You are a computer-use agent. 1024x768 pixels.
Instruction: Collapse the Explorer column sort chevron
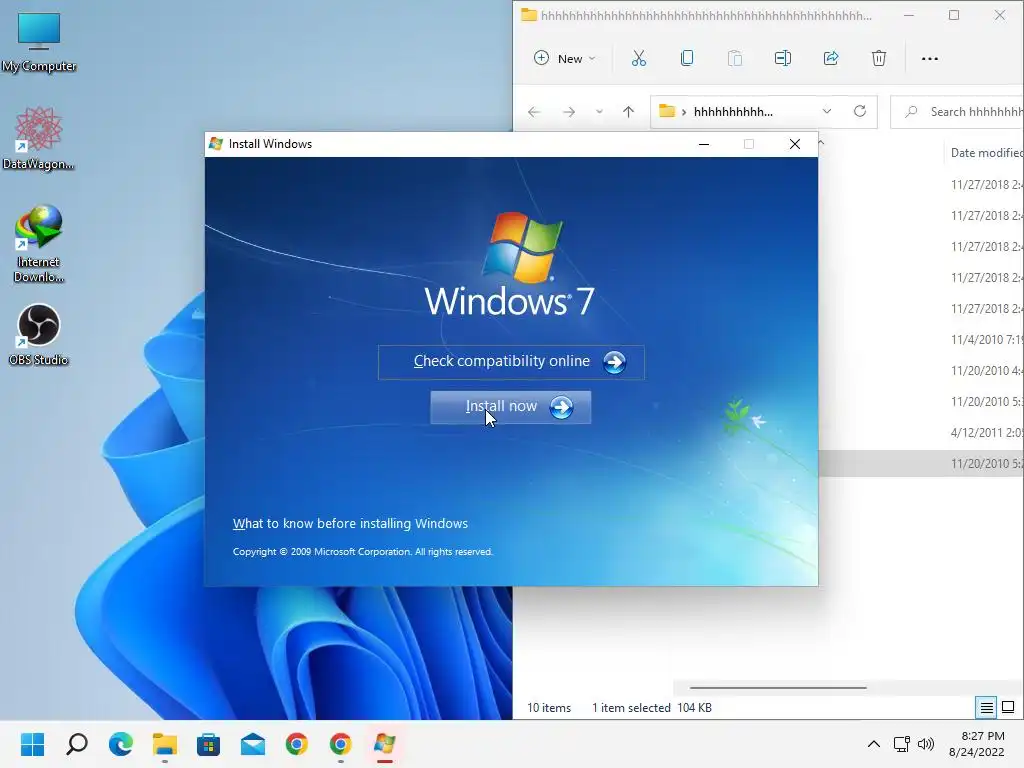click(821, 142)
